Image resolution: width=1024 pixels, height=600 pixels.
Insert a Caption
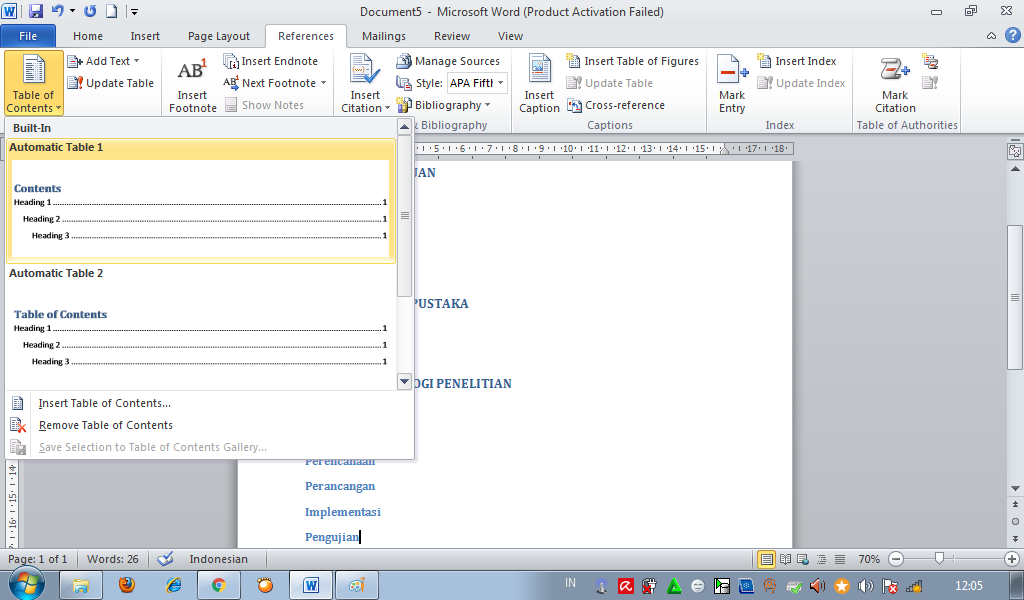(x=539, y=85)
